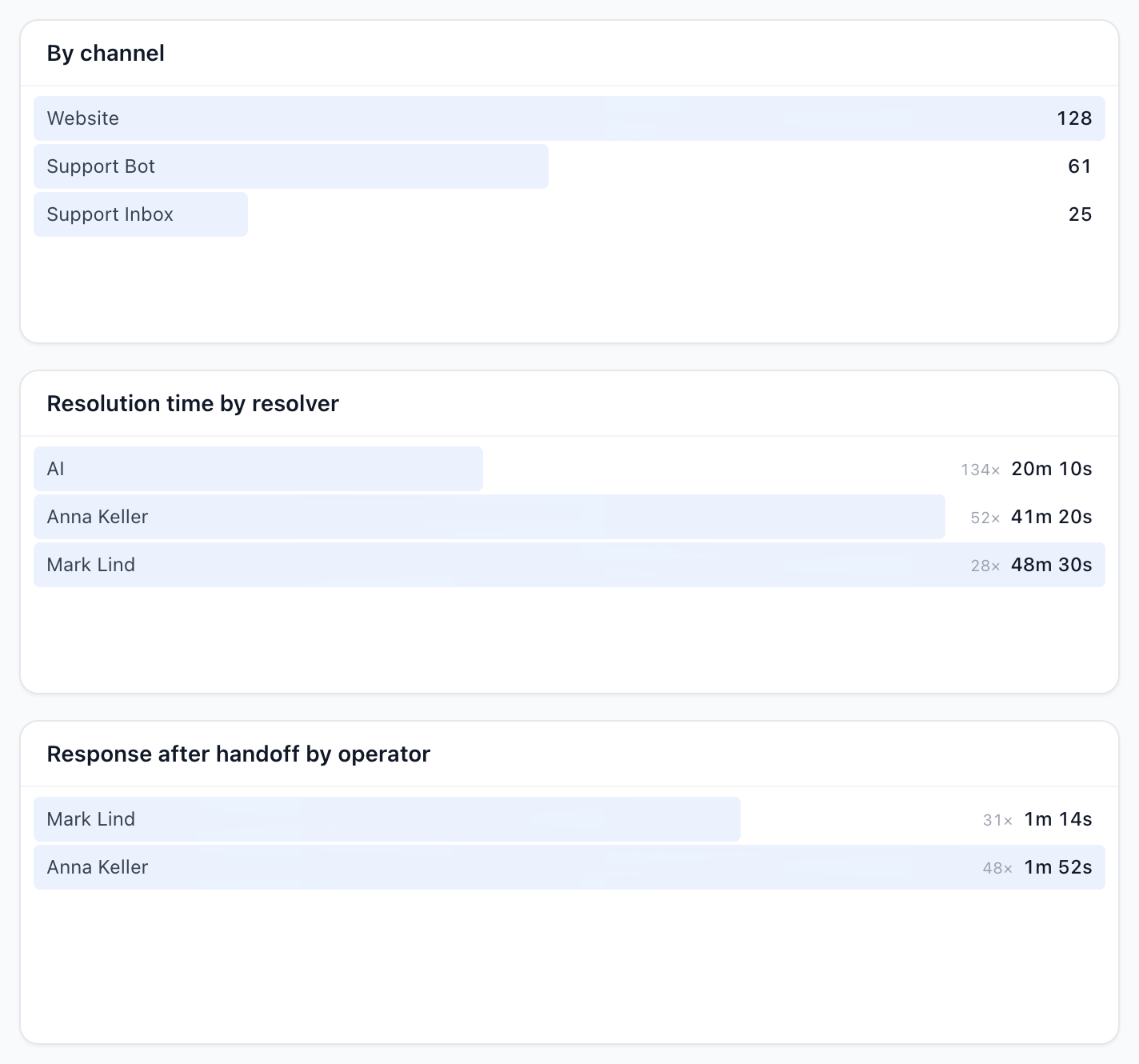Click the AI resolution count "134×"
The height and width of the screenshot is (1064, 1139).
[981, 470]
